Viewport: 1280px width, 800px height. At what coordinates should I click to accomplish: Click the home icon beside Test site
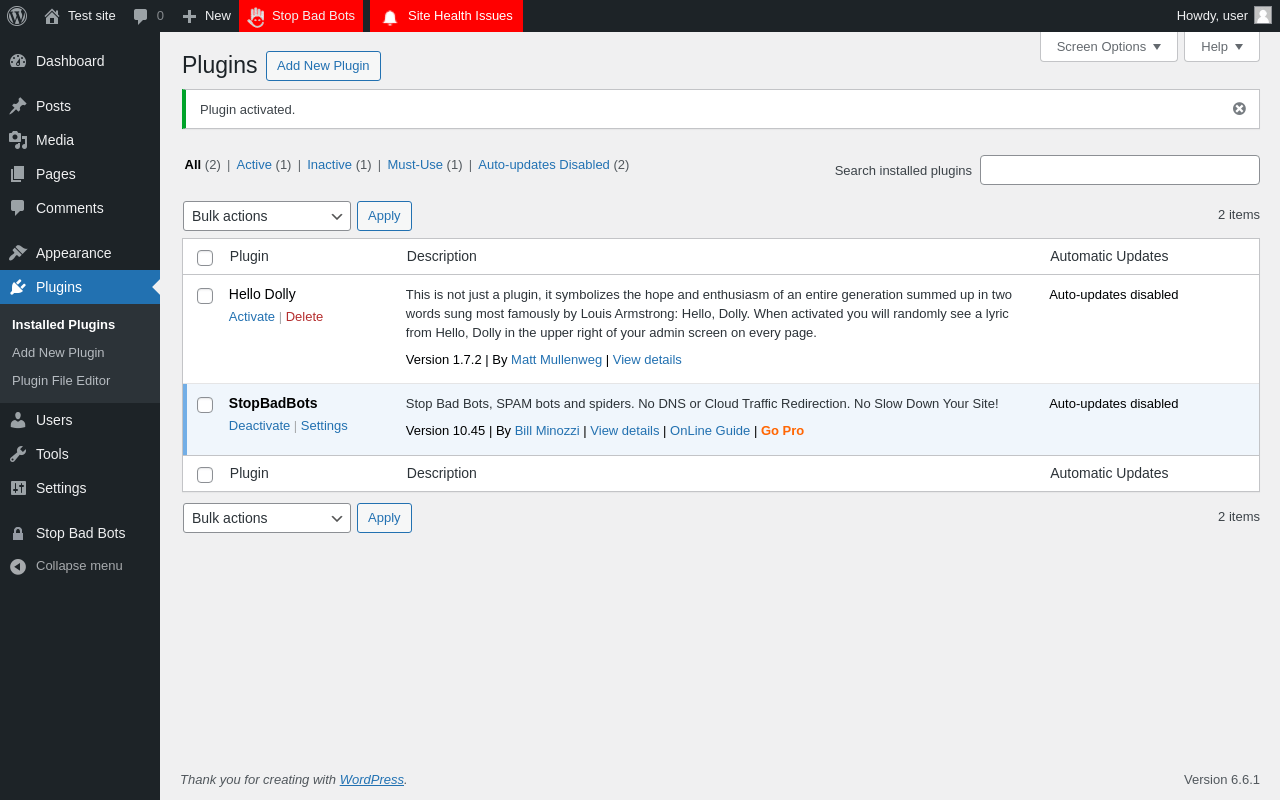point(52,16)
